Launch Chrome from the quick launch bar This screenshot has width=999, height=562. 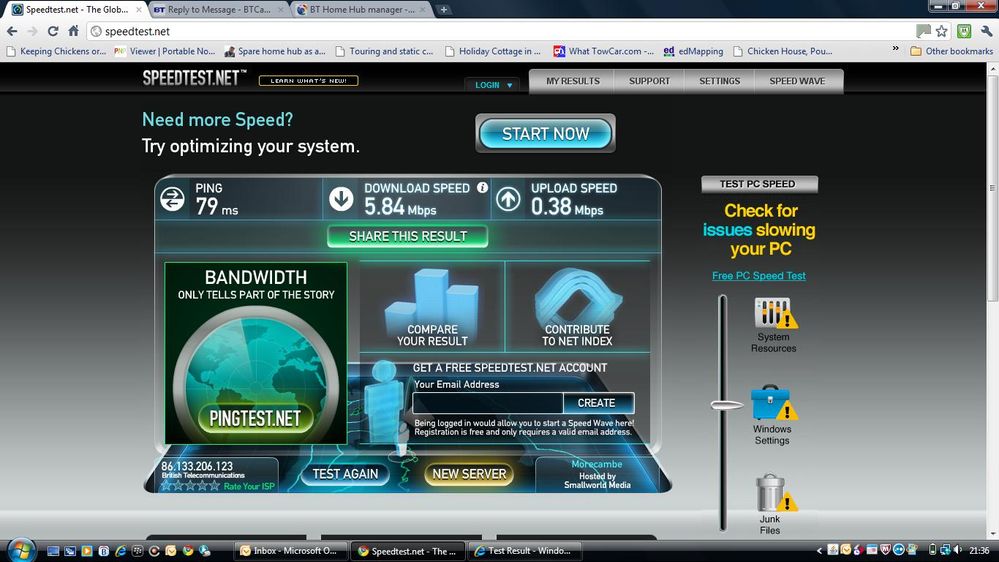(187, 551)
